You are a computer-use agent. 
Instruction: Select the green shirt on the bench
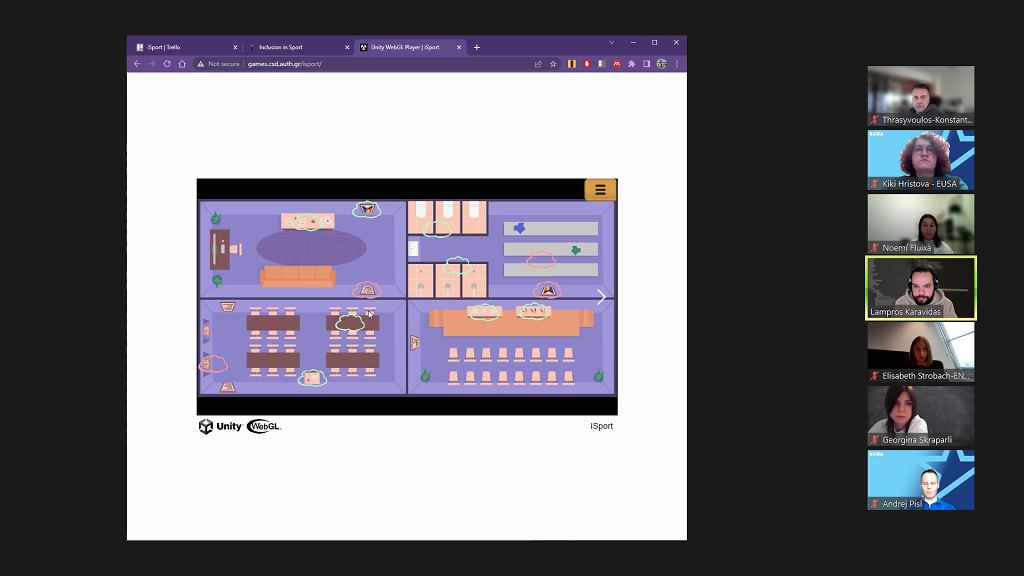pos(575,250)
